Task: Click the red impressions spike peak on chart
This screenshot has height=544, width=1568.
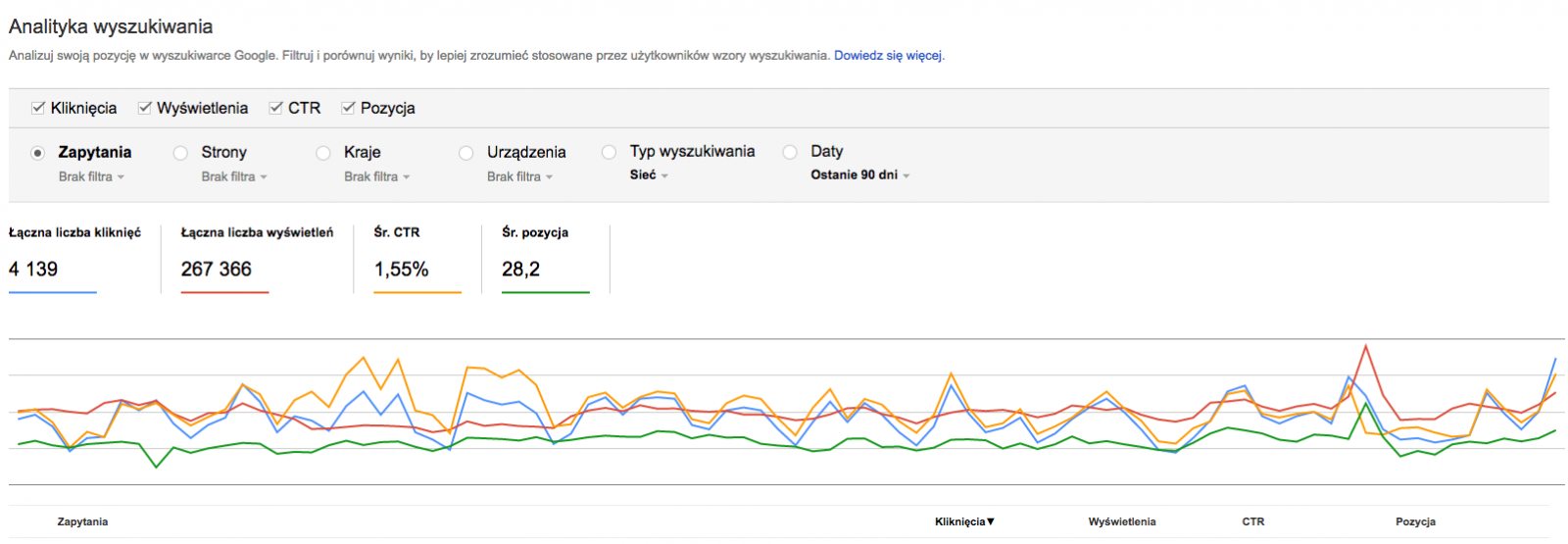Action: 1365,346
